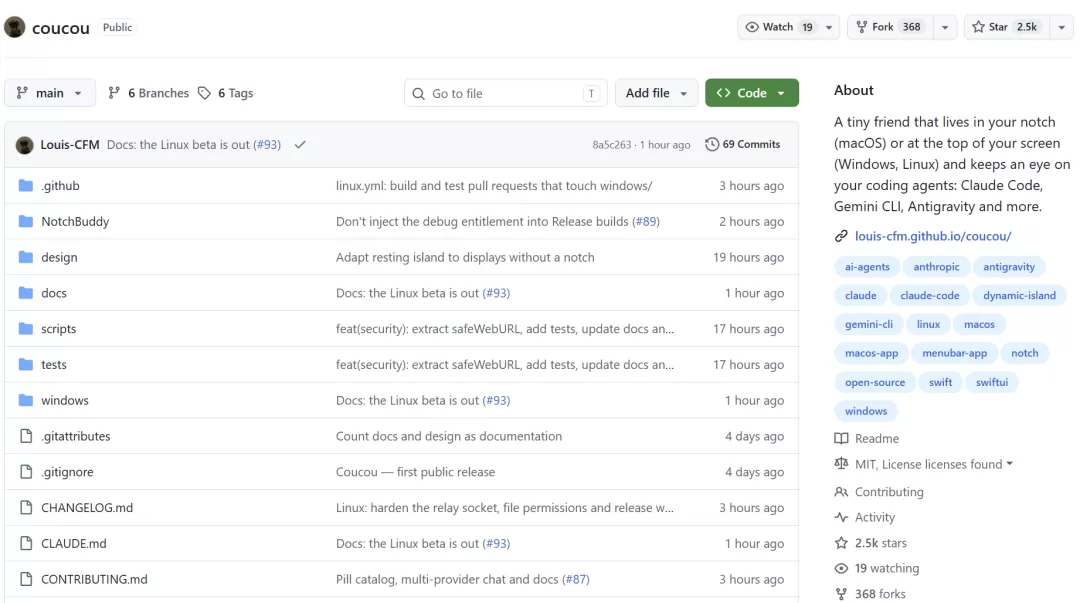
Task: Click the .gitattributes file icon
Action: pos(26,436)
